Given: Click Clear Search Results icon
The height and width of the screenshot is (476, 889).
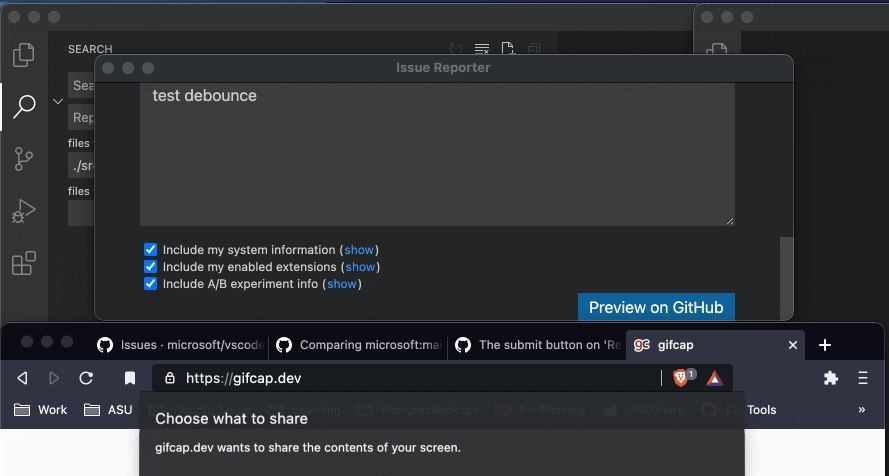Looking at the screenshot, I should point(482,49).
